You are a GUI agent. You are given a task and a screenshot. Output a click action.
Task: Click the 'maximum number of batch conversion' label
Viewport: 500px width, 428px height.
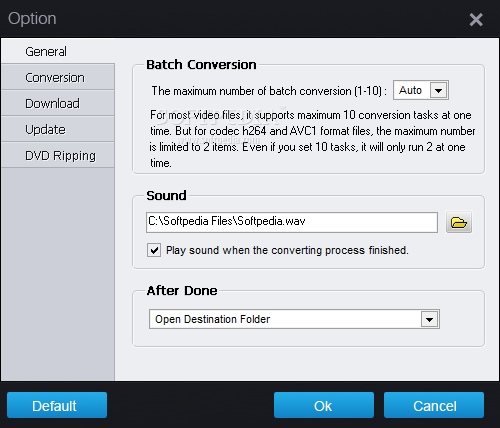point(269,91)
